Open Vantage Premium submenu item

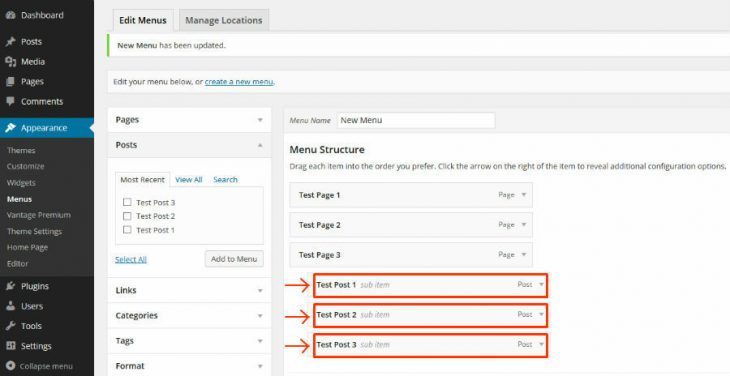tap(39, 215)
